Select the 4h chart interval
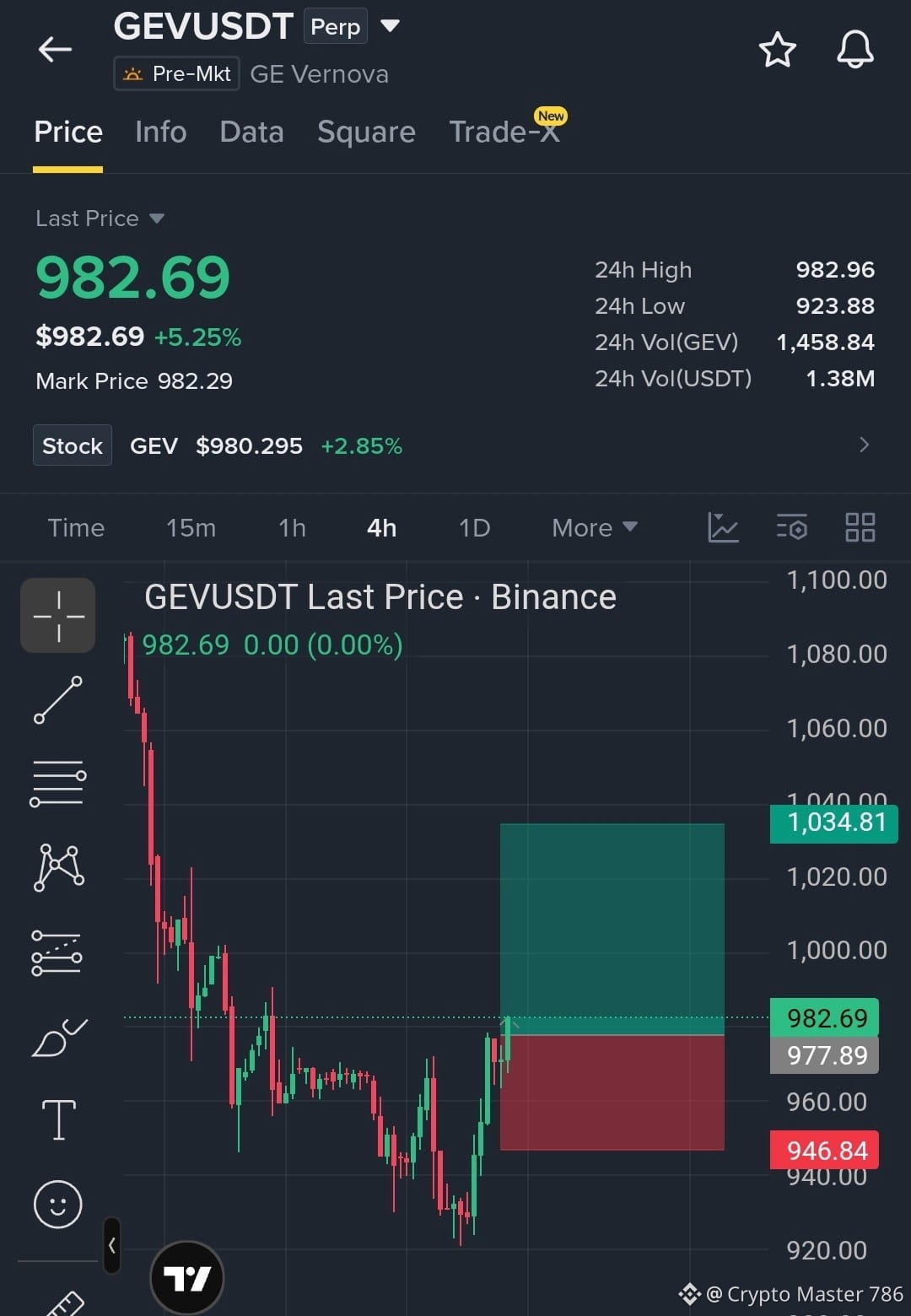This screenshot has height=1316, width=911. tap(381, 528)
